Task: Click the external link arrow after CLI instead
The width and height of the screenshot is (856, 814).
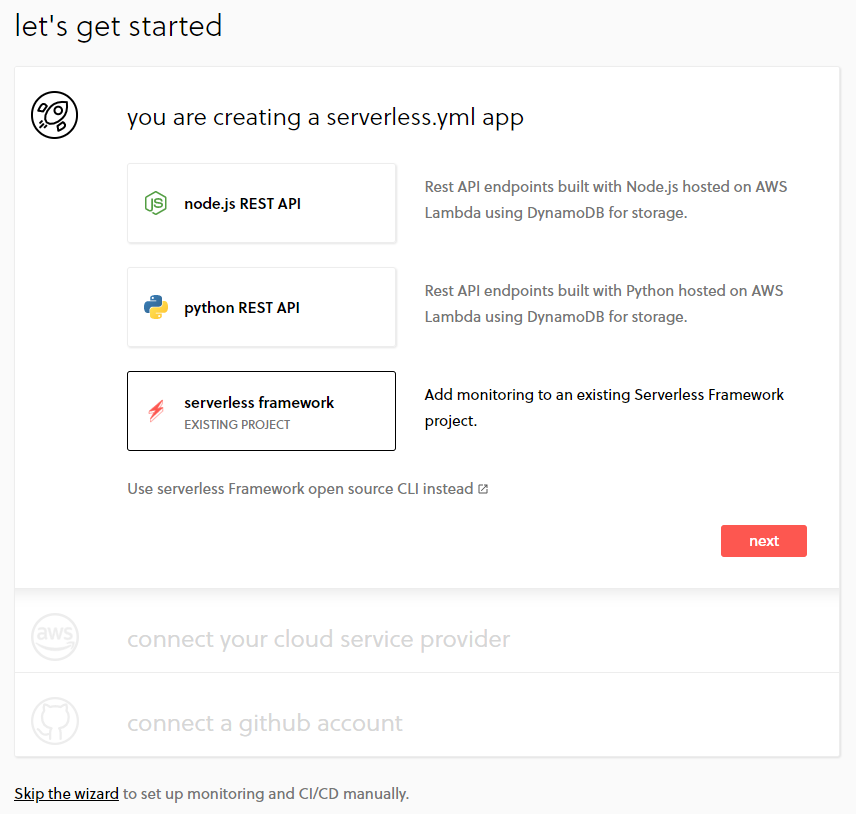Action: (x=483, y=489)
